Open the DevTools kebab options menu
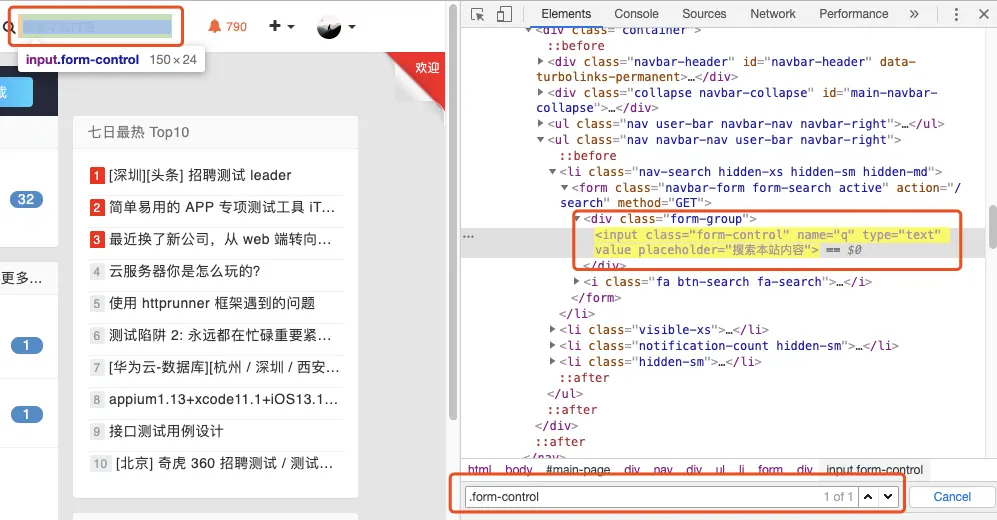997x520 pixels. coord(956,14)
